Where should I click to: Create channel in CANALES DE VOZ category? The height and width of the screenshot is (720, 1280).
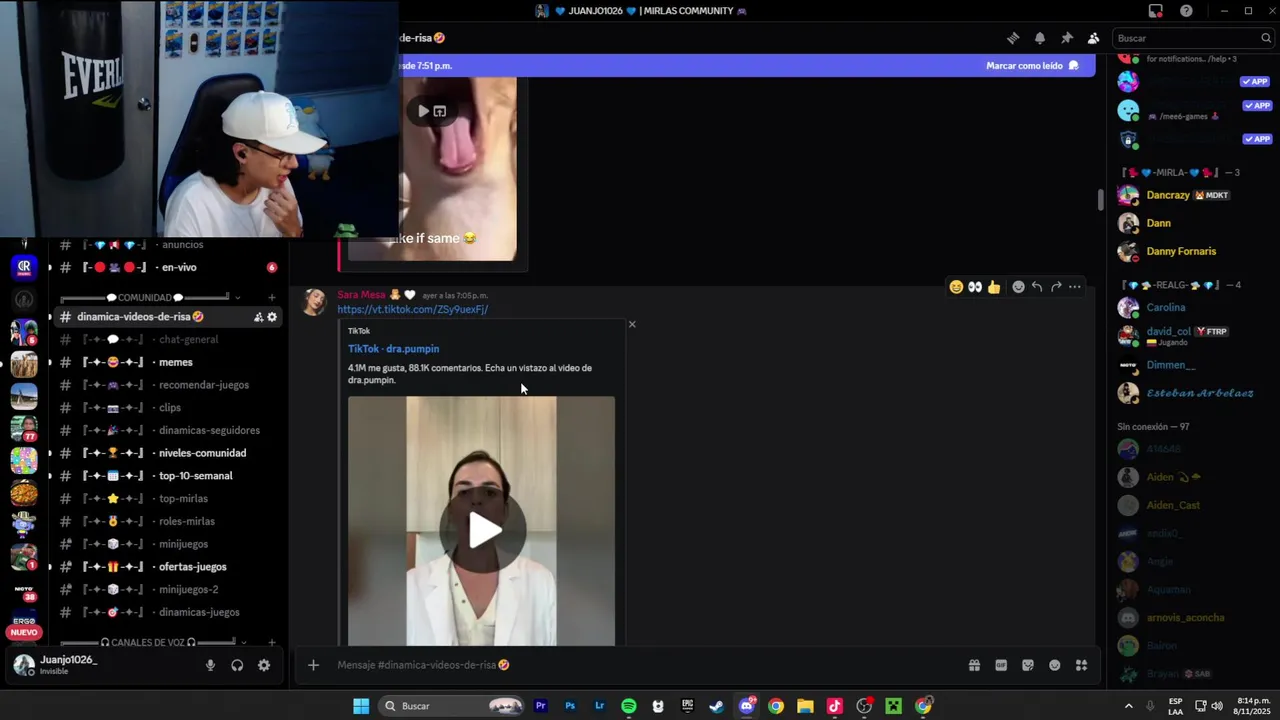pyautogui.click(x=272, y=642)
